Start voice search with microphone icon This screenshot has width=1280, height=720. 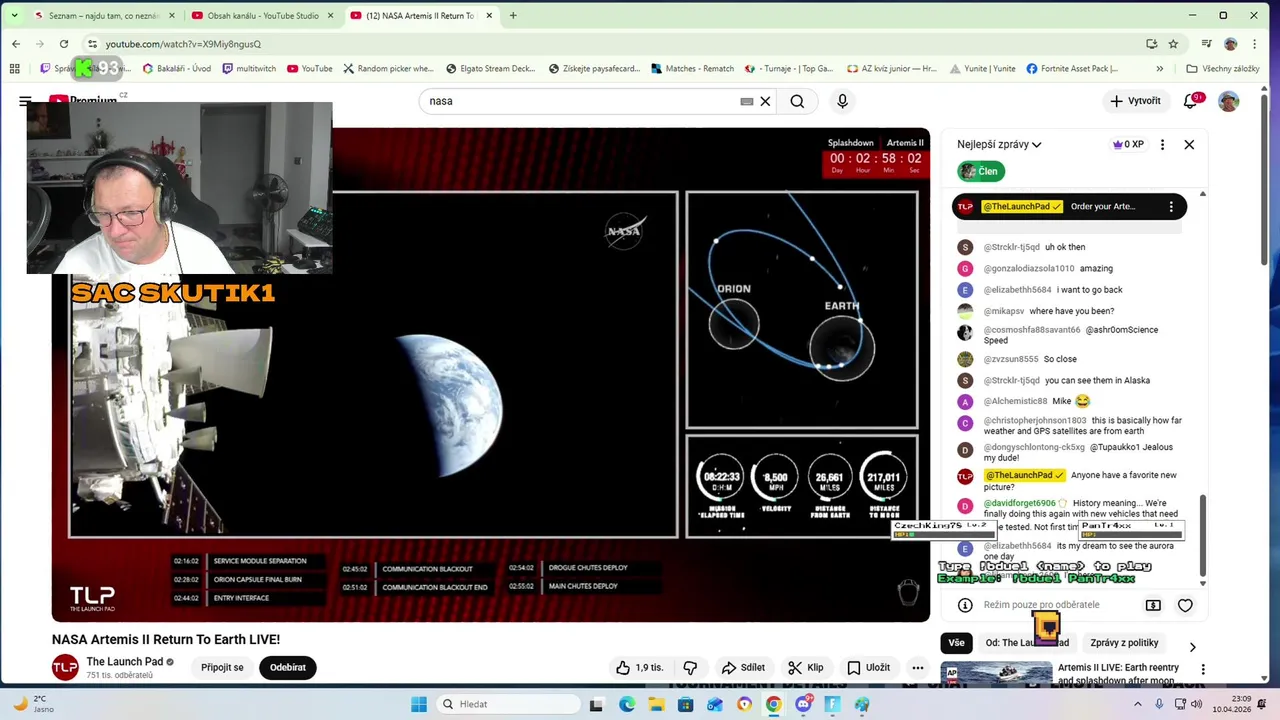842,101
